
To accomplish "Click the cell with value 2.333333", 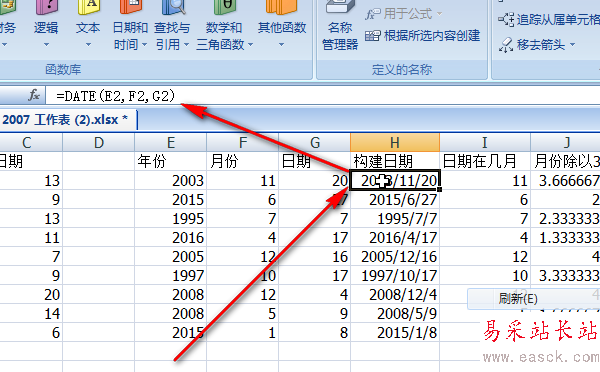I will coord(566,219).
